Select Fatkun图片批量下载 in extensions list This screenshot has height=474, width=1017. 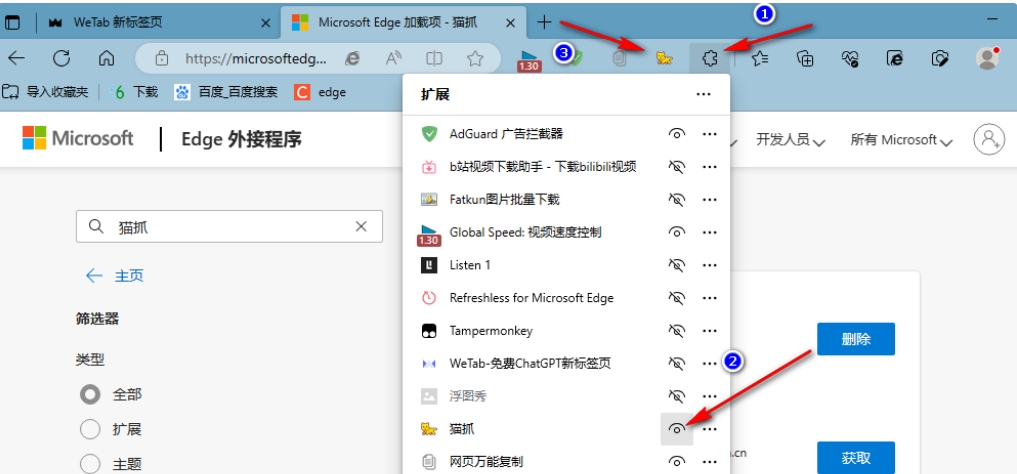coord(504,199)
